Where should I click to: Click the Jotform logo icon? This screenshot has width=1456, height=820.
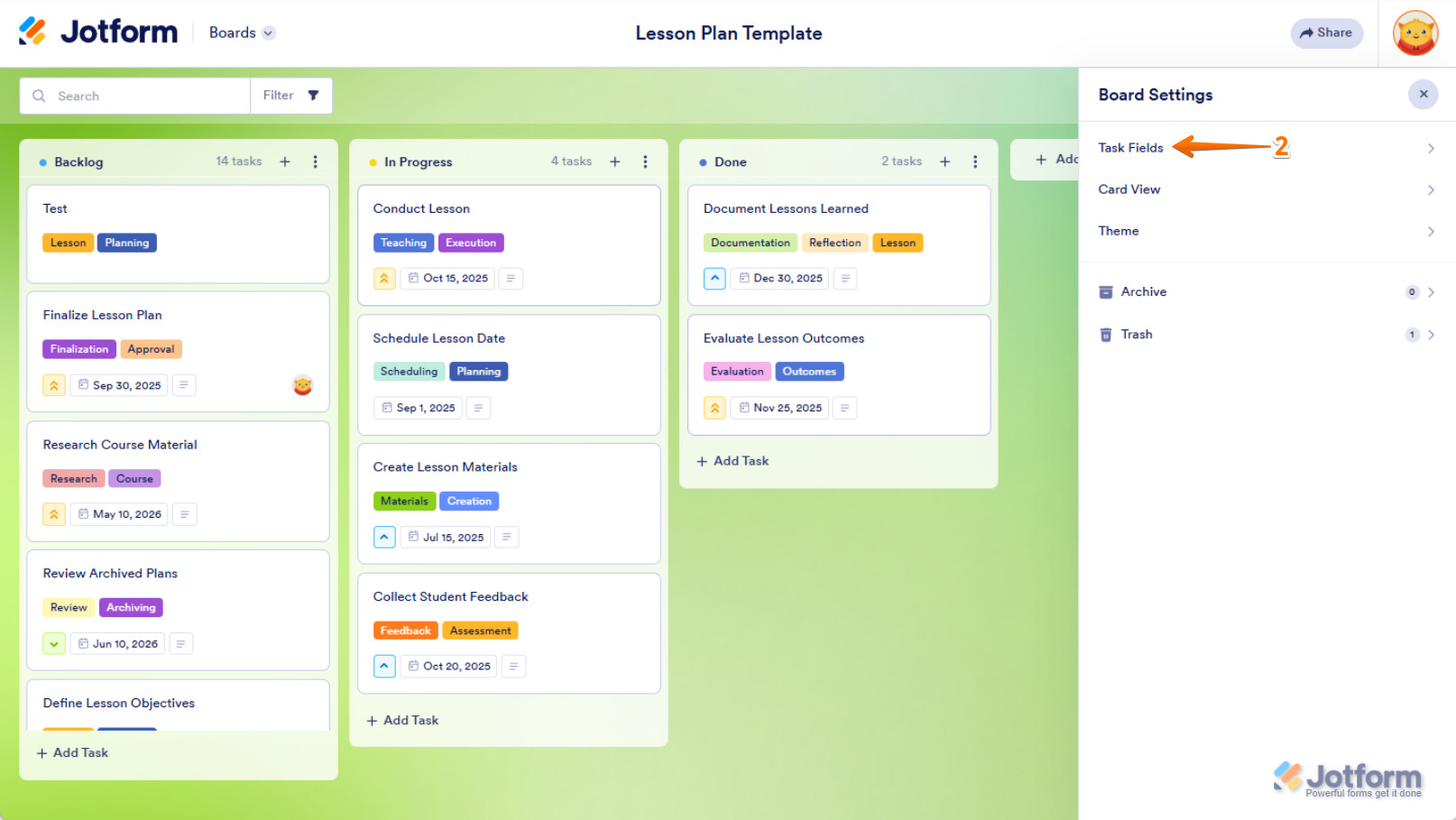pyautogui.click(x=32, y=32)
